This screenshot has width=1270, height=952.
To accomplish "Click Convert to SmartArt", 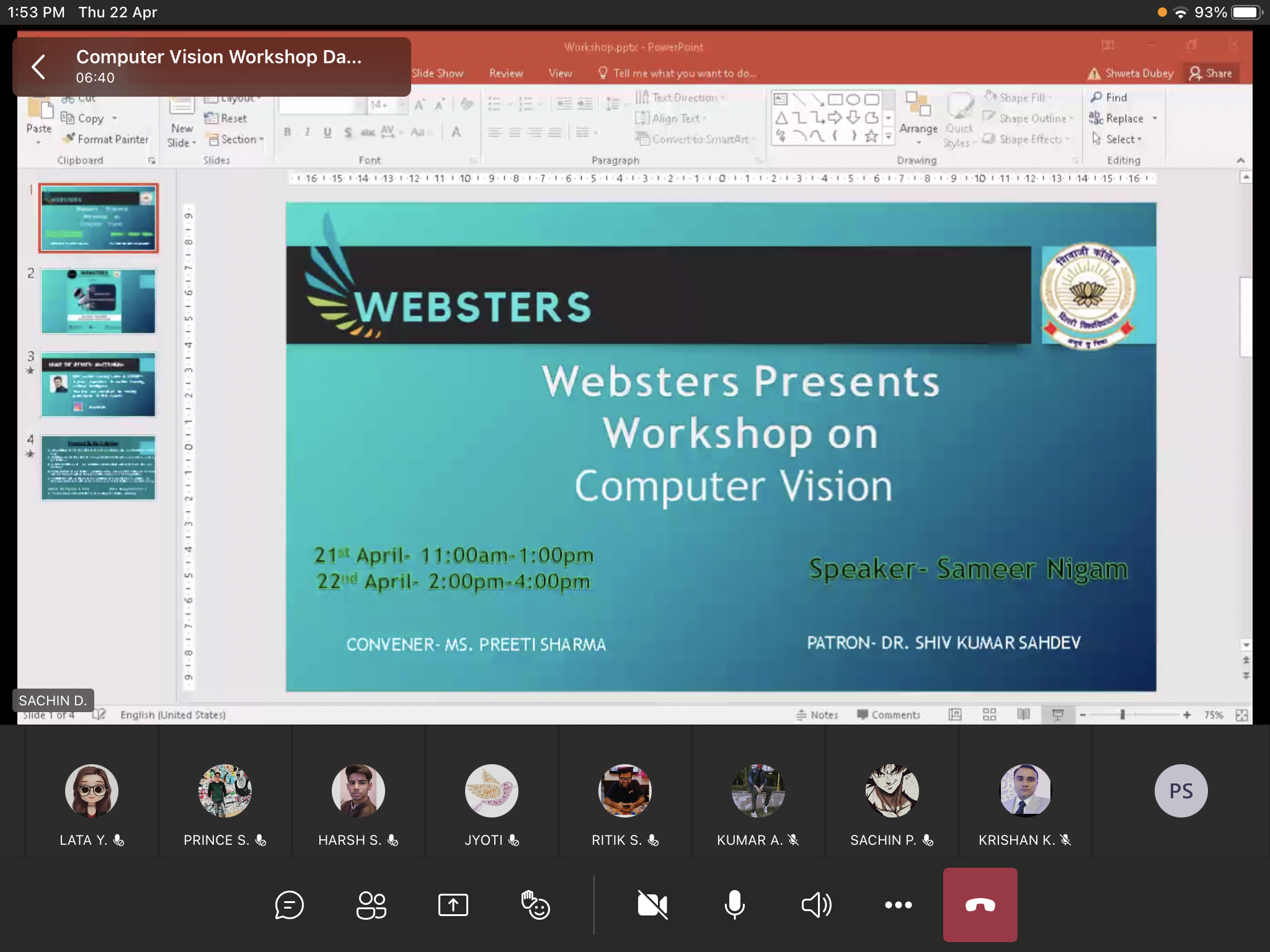I will point(695,139).
